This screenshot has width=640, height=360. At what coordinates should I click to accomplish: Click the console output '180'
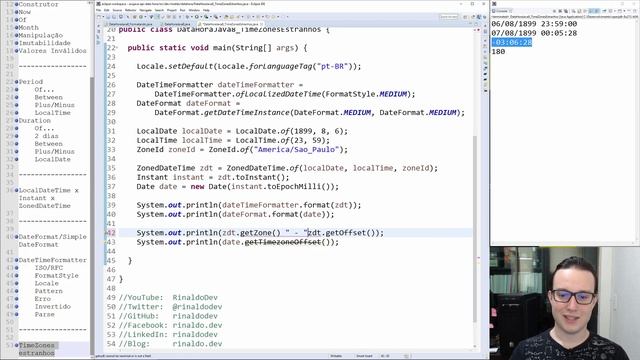[498, 52]
